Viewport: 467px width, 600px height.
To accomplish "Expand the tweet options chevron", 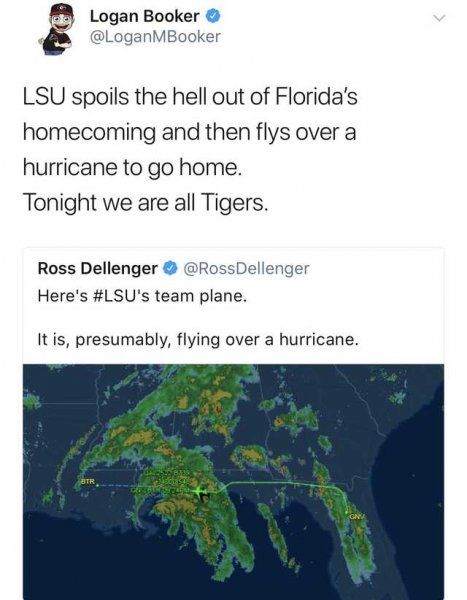I will tap(440, 18).
